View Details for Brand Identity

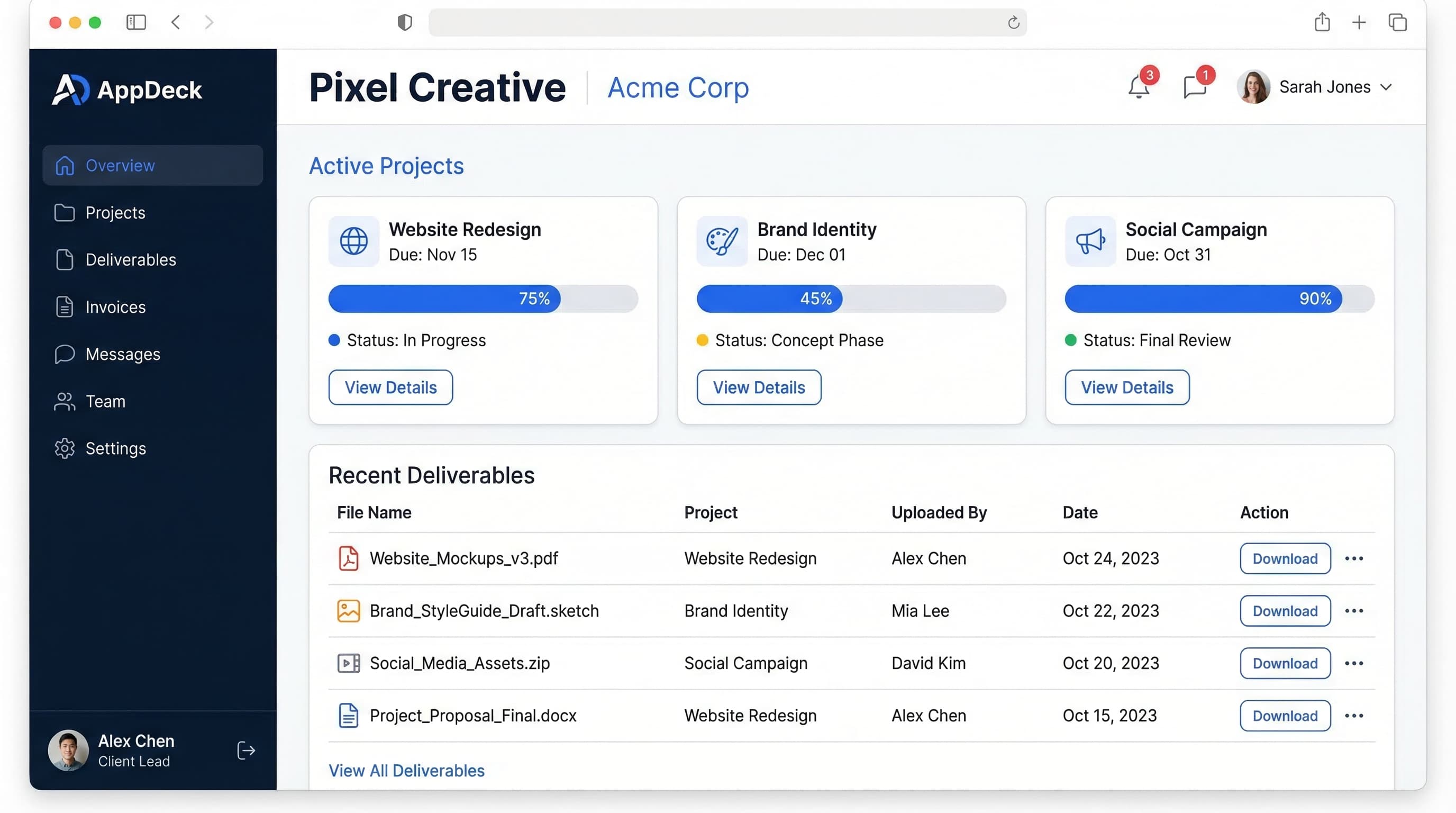(759, 387)
